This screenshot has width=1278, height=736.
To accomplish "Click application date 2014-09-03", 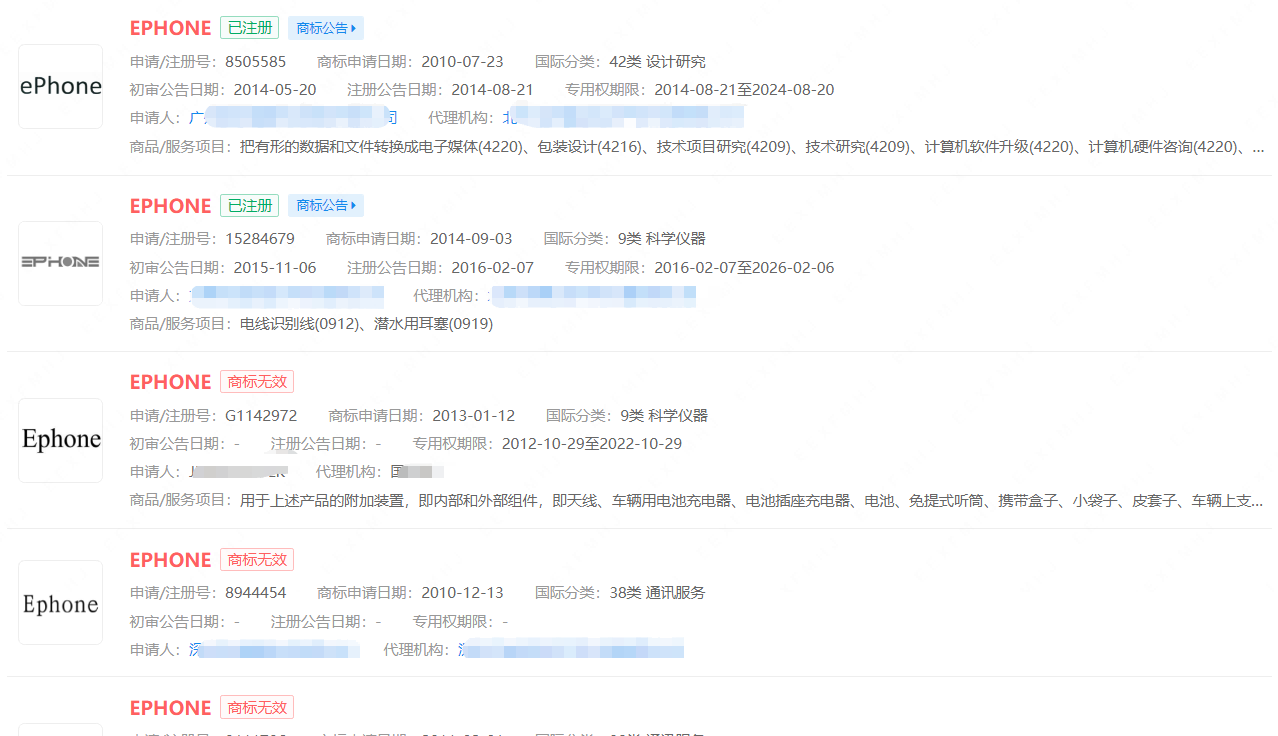I will pos(471,239).
